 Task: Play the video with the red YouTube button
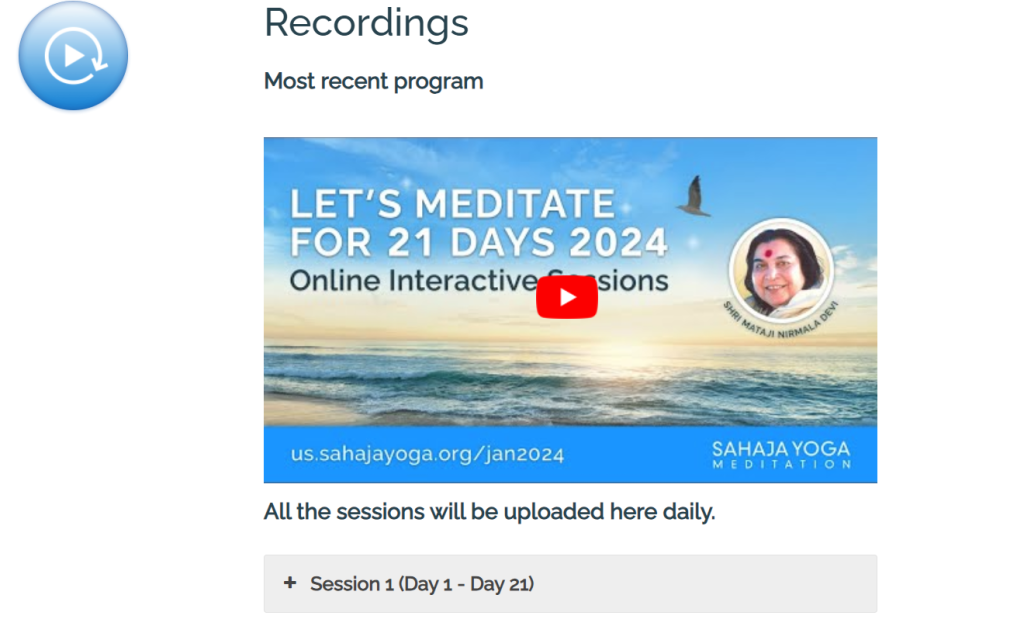click(x=567, y=297)
